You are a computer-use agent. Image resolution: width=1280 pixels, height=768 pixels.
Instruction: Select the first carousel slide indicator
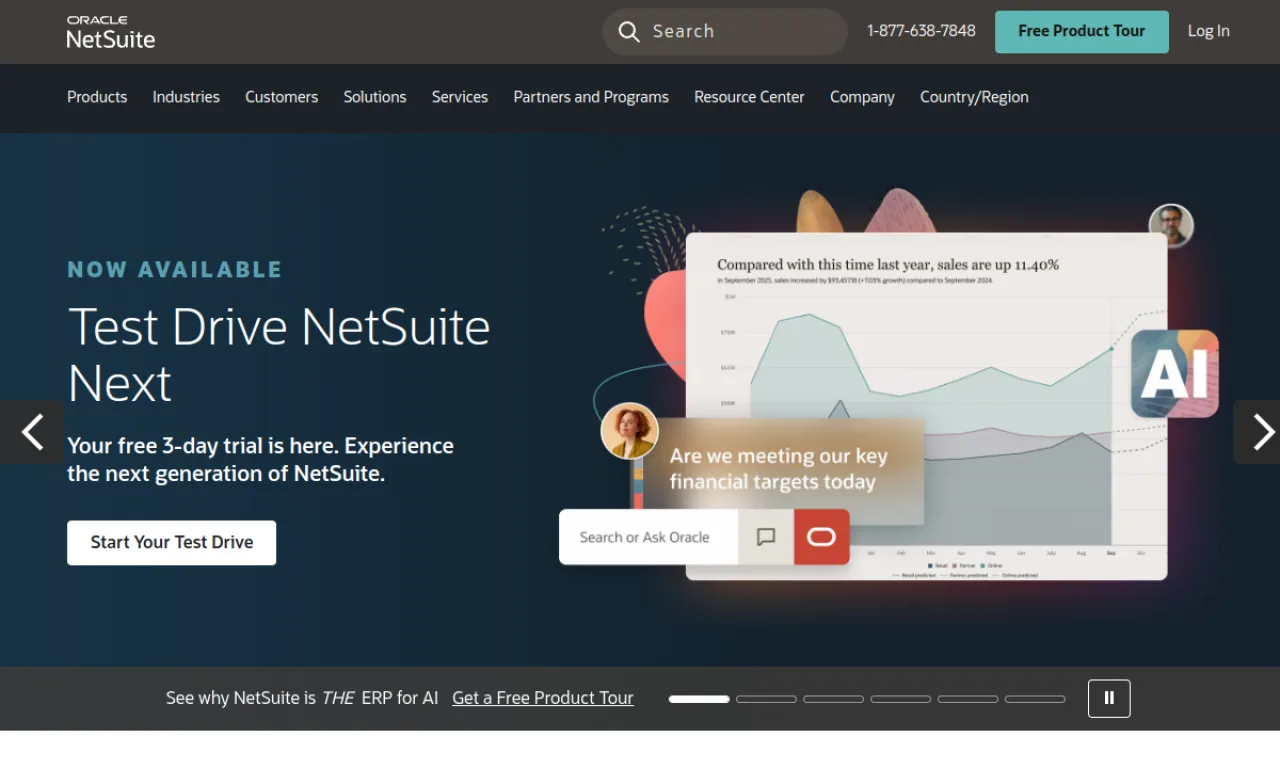pyautogui.click(x=699, y=699)
